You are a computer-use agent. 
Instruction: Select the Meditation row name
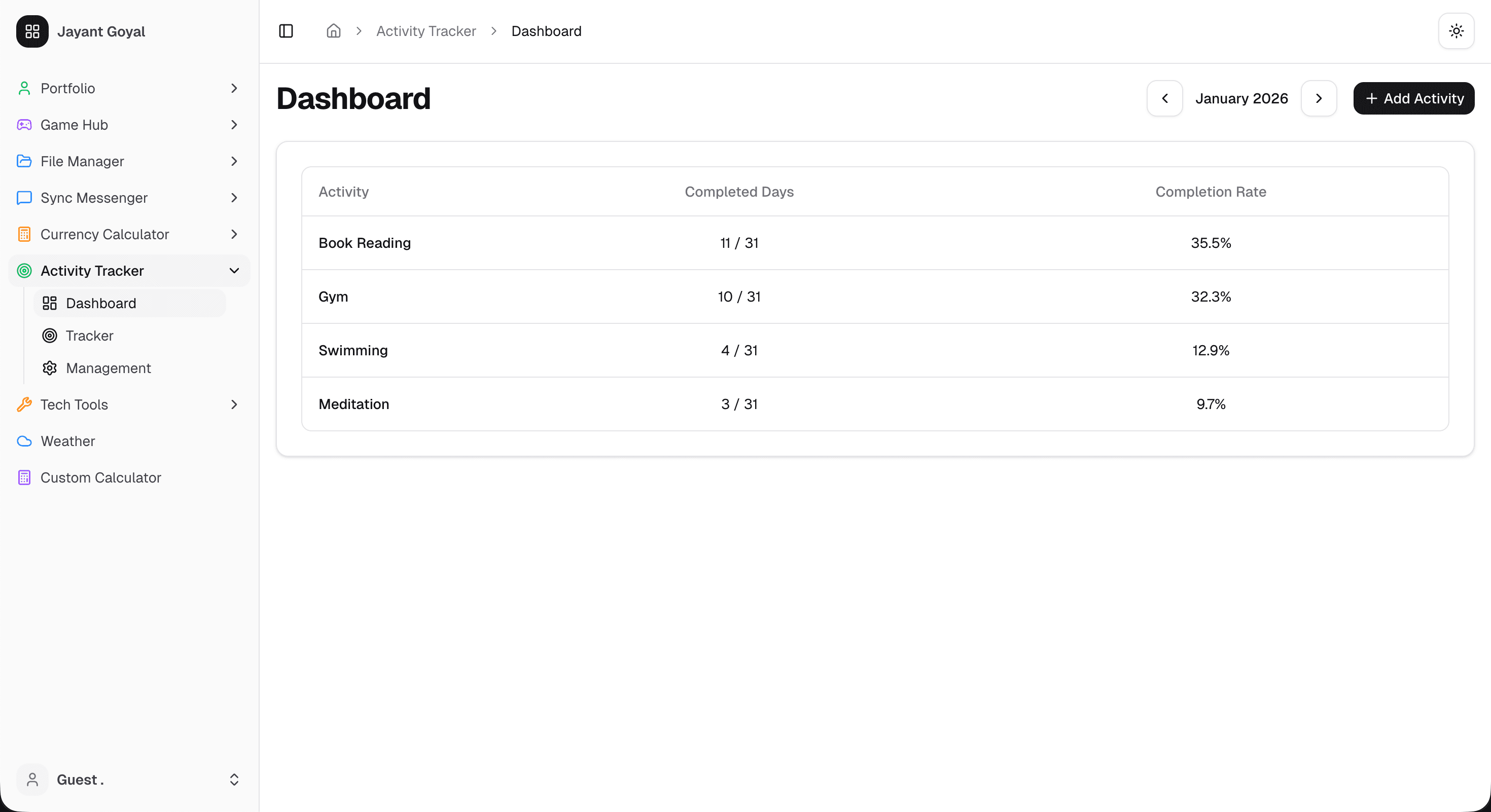pyautogui.click(x=353, y=404)
